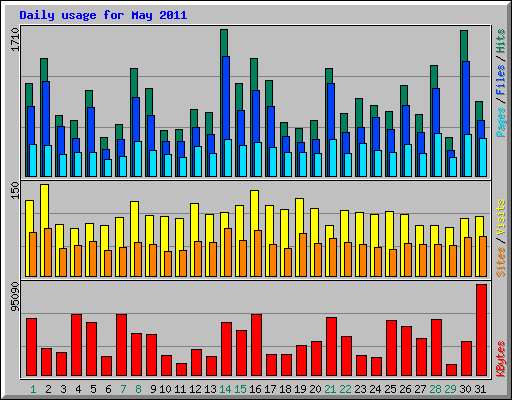The image size is (512, 400).
Task: Select the red KBytes bar for day 16
Action: [x=256, y=345]
